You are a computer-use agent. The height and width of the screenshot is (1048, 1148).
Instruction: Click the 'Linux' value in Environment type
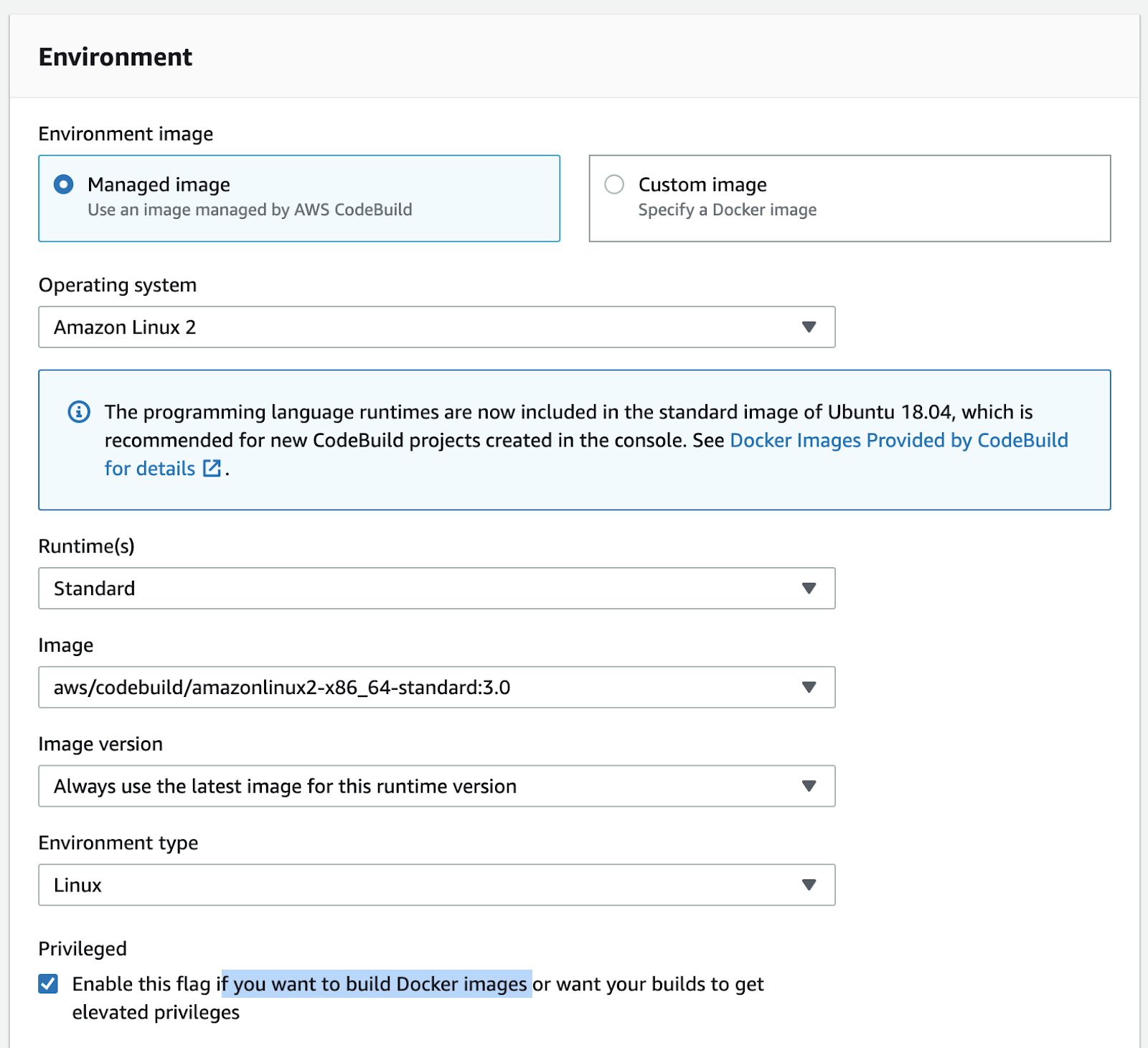(x=77, y=885)
